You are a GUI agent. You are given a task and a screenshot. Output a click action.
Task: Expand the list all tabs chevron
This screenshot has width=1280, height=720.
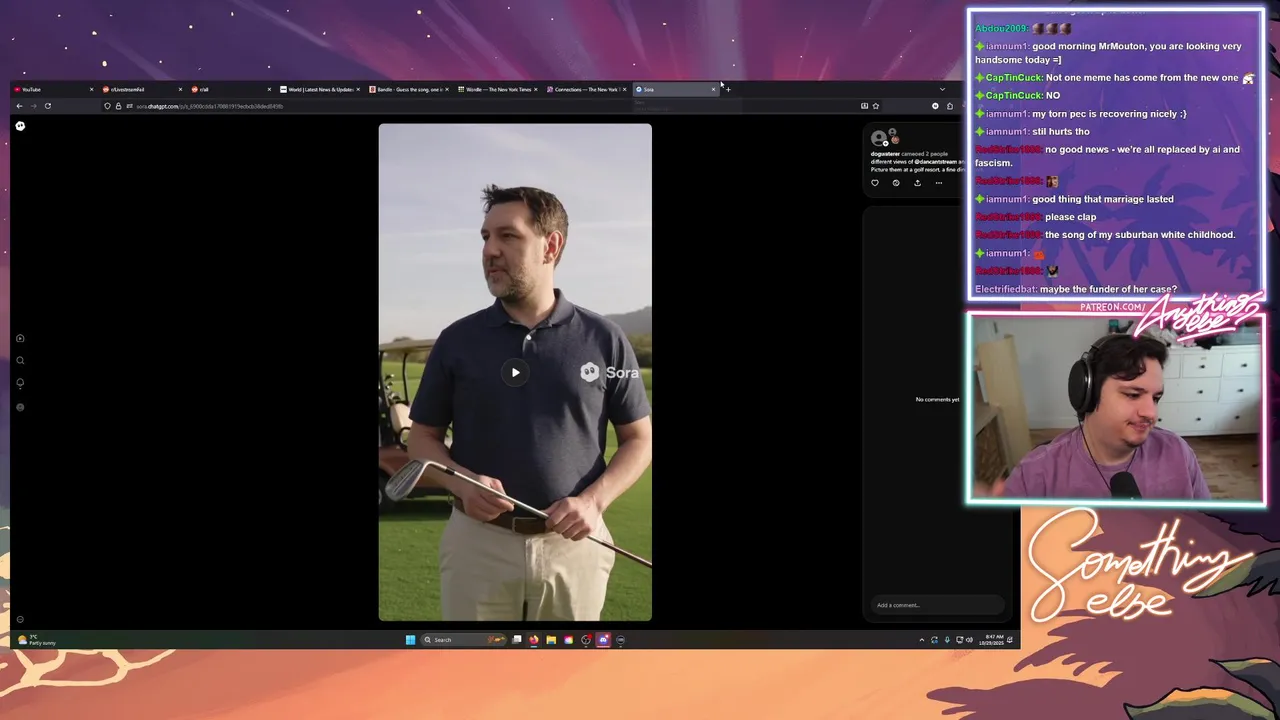(x=942, y=89)
